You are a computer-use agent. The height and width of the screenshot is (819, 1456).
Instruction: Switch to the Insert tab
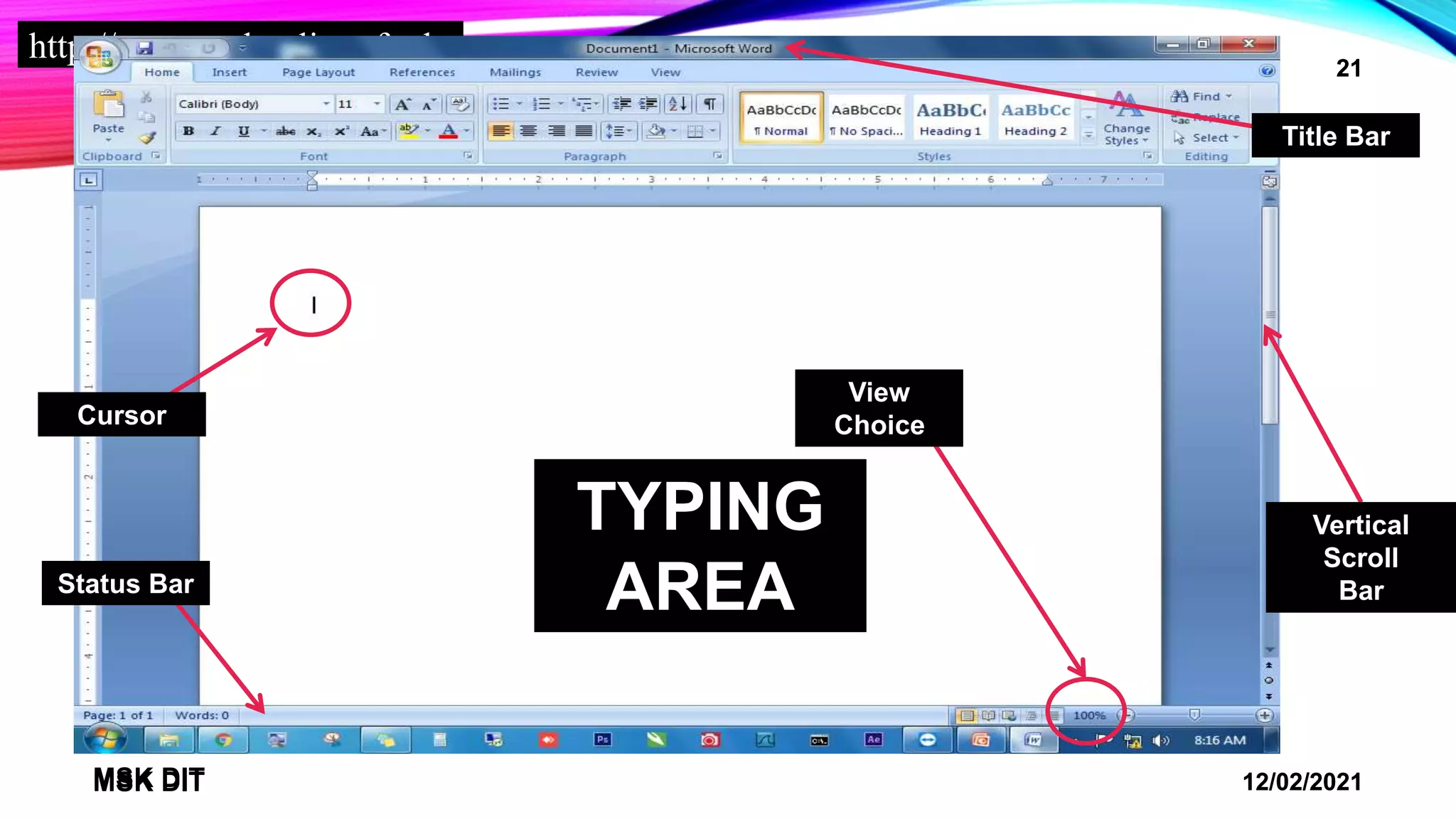pos(230,72)
